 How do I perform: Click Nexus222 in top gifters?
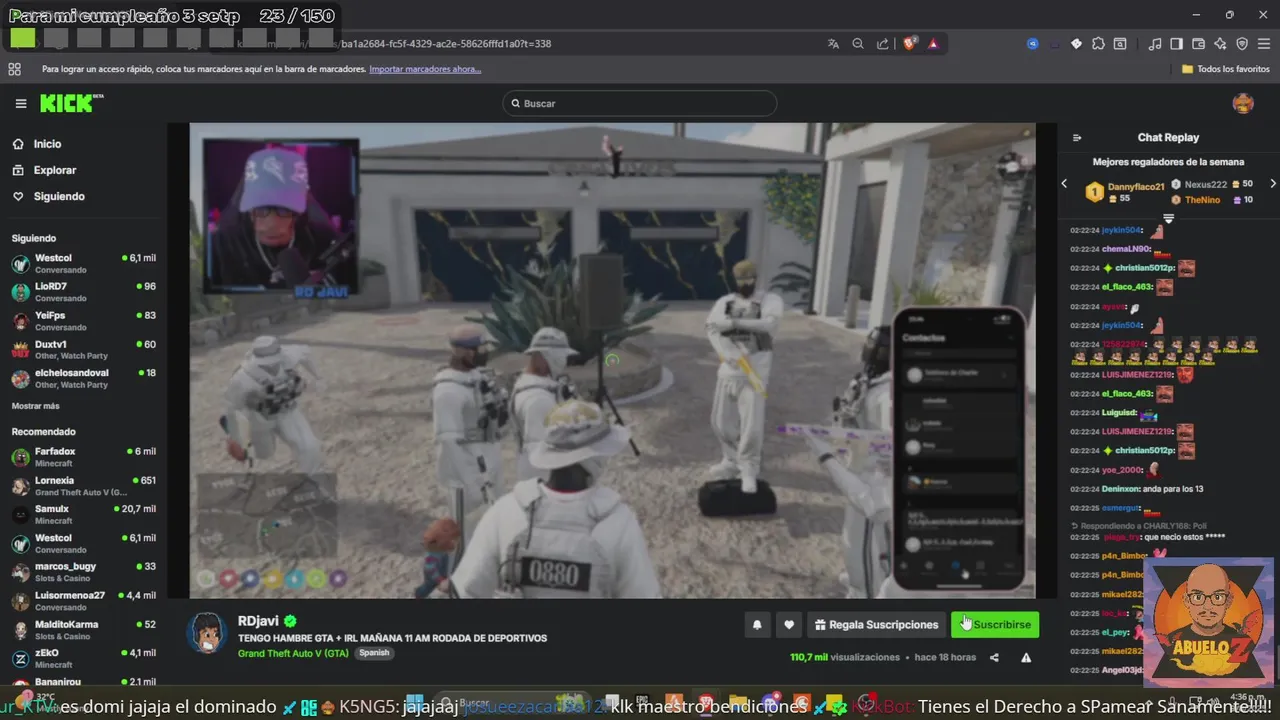coord(1212,185)
